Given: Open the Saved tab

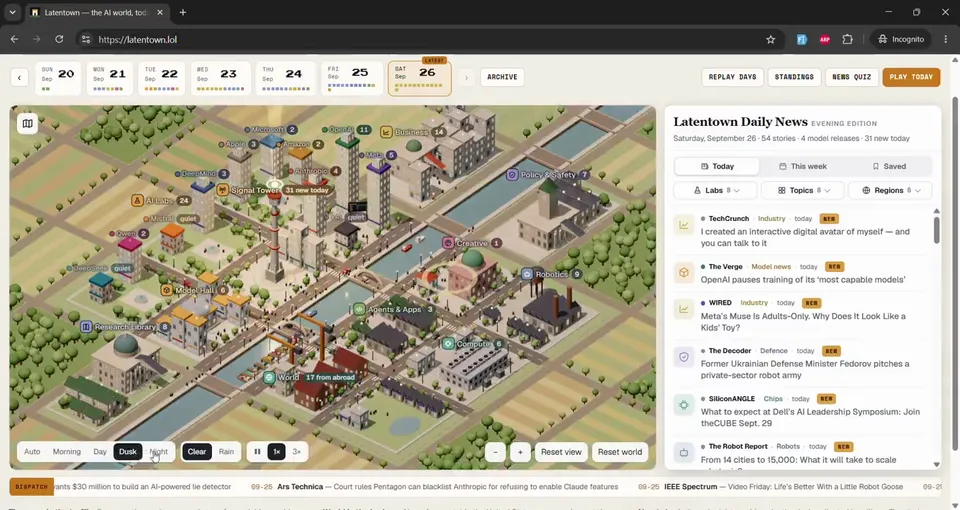Looking at the screenshot, I should coord(889,166).
